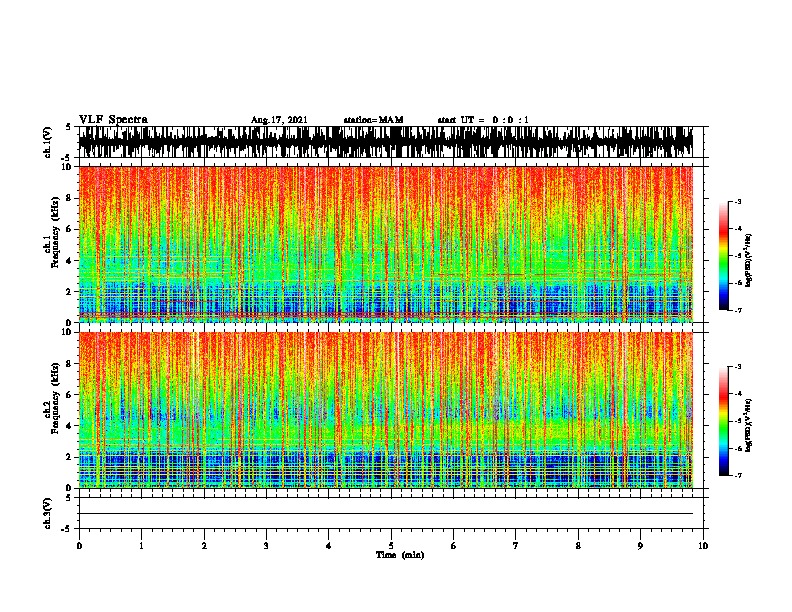This screenshot has height=612, width=792.
Task: Click tick label "5" on the time axis
Action: tap(391, 546)
